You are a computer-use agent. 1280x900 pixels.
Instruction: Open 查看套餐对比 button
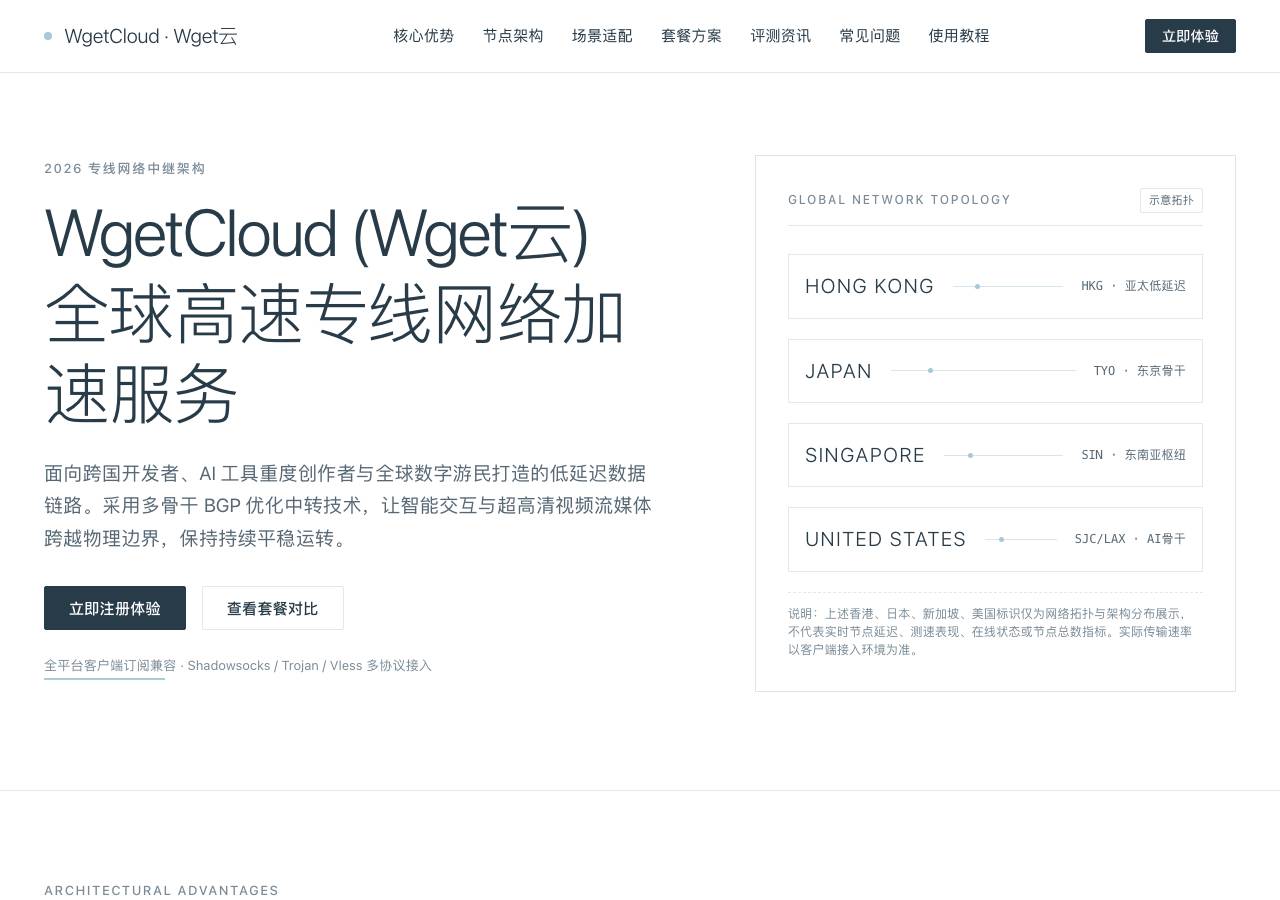273,608
